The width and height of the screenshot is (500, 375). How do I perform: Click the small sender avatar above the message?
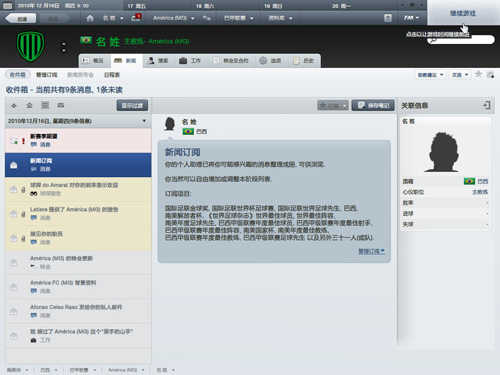click(170, 124)
